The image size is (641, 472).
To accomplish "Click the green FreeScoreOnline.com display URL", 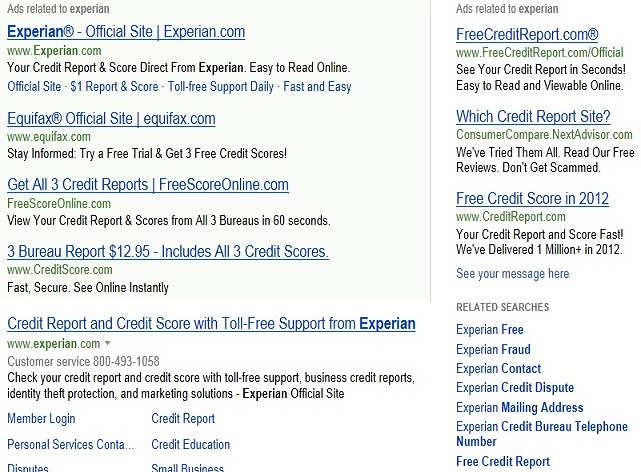I will (59, 203).
